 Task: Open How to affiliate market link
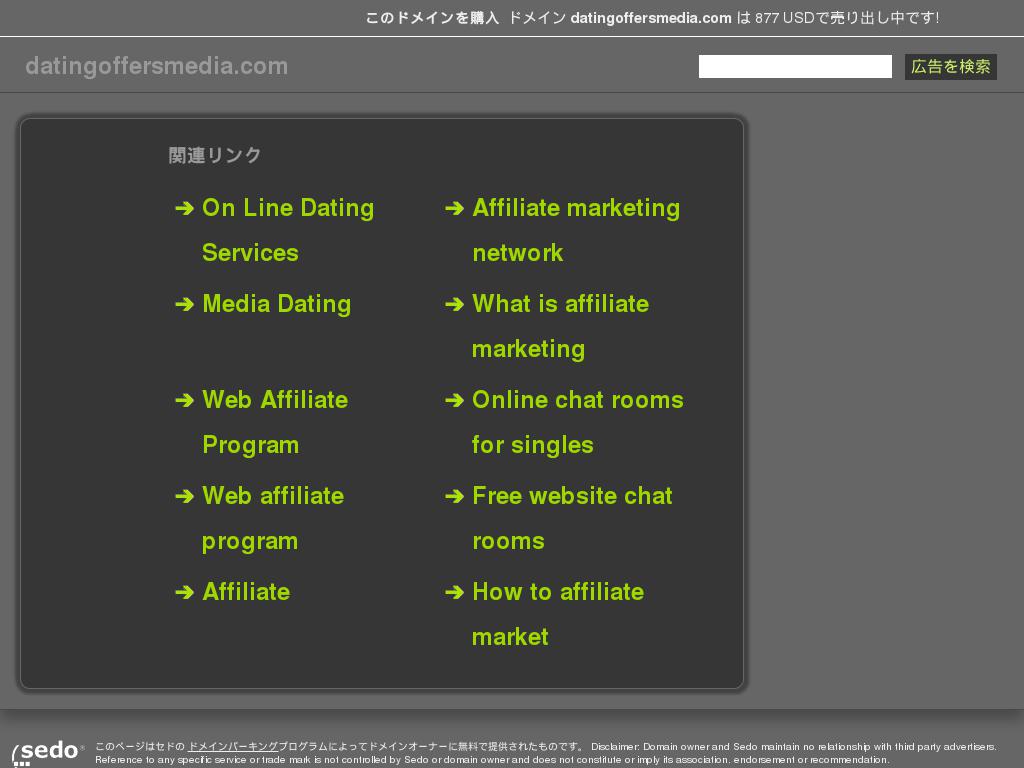point(558,614)
